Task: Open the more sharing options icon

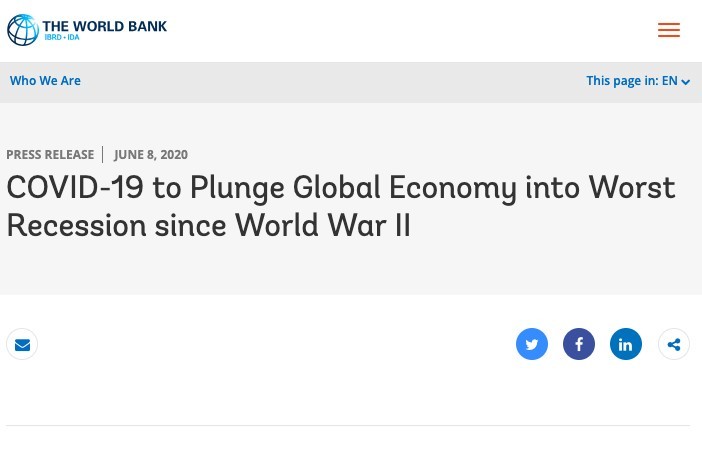Action: point(674,344)
